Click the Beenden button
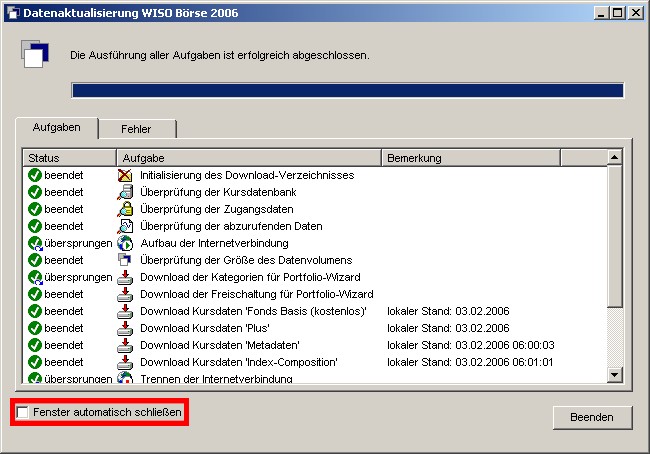The image size is (650, 454). tap(592, 417)
